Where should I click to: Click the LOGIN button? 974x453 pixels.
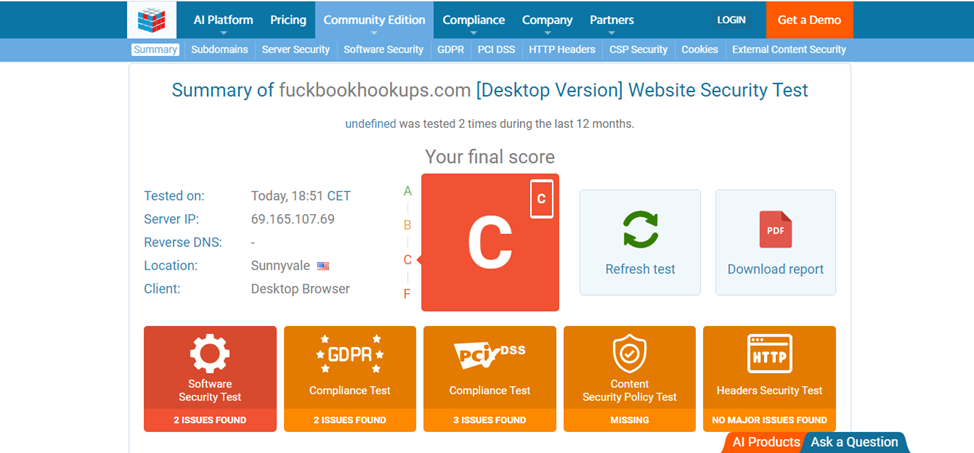click(731, 20)
